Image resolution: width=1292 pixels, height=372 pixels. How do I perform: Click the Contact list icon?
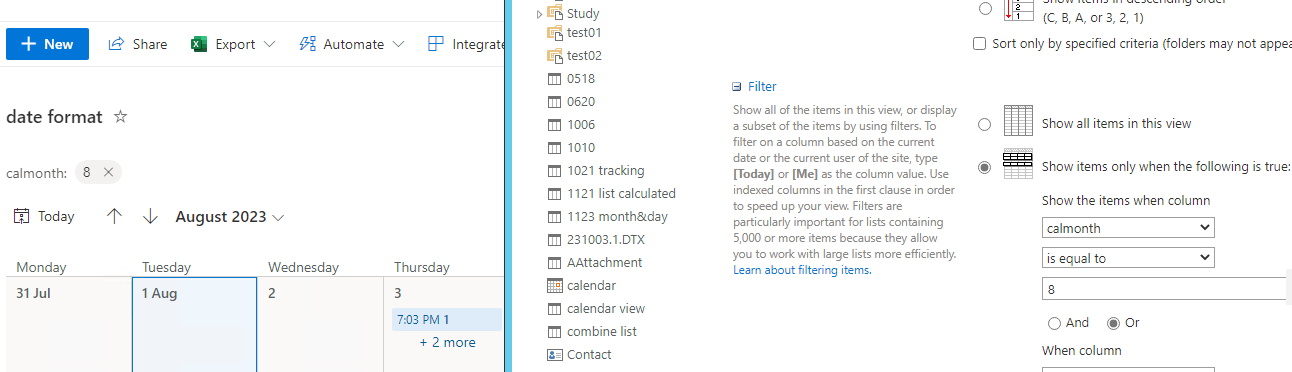pyautogui.click(x=555, y=355)
